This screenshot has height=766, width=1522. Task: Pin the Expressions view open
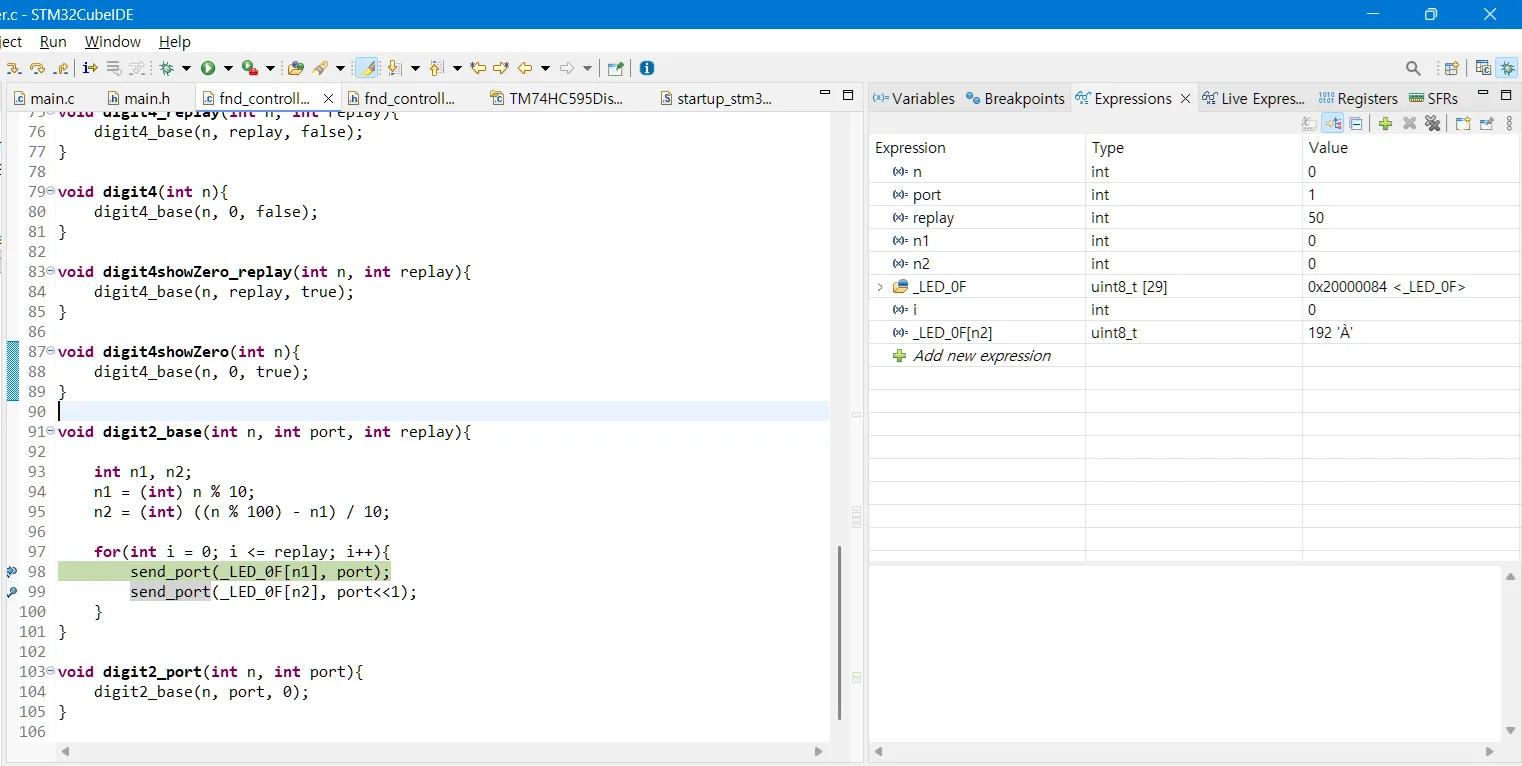[x=1487, y=123]
